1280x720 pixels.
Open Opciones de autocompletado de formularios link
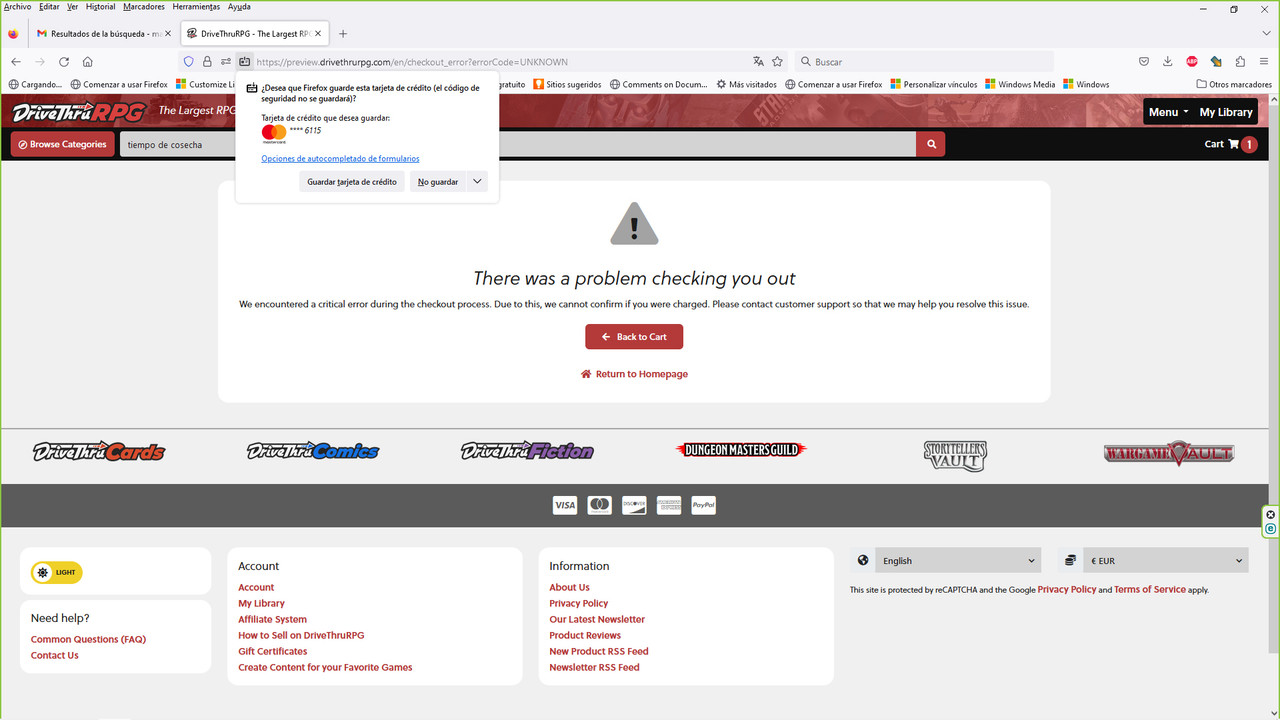pyautogui.click(x=340, y=158)
